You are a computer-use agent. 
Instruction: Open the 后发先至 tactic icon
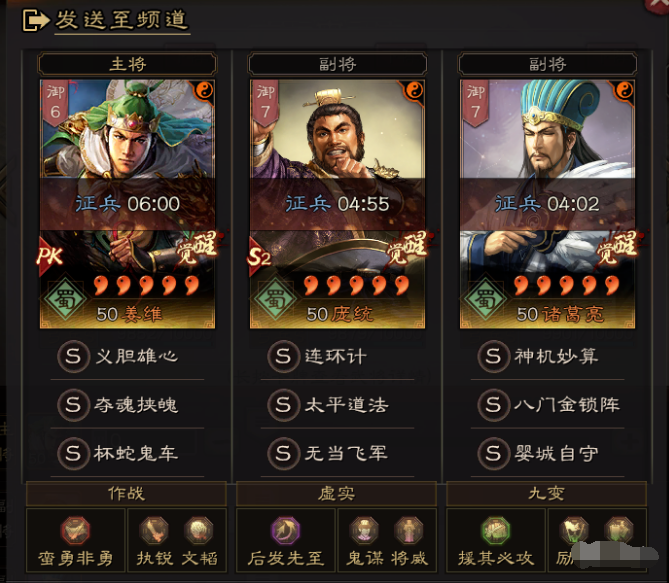pyautogui.click(x=285, y=530)
